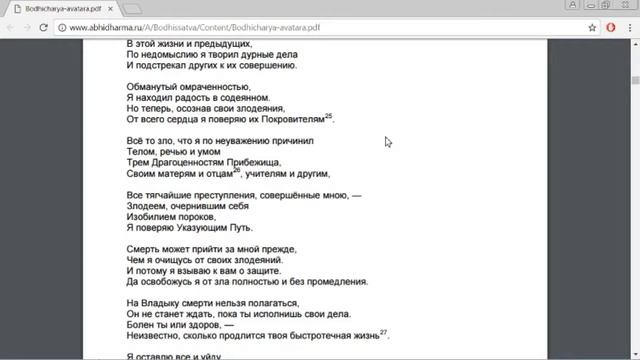Click the user profile icon in title bar
The image size is (640, 360).
pos(572,5)
